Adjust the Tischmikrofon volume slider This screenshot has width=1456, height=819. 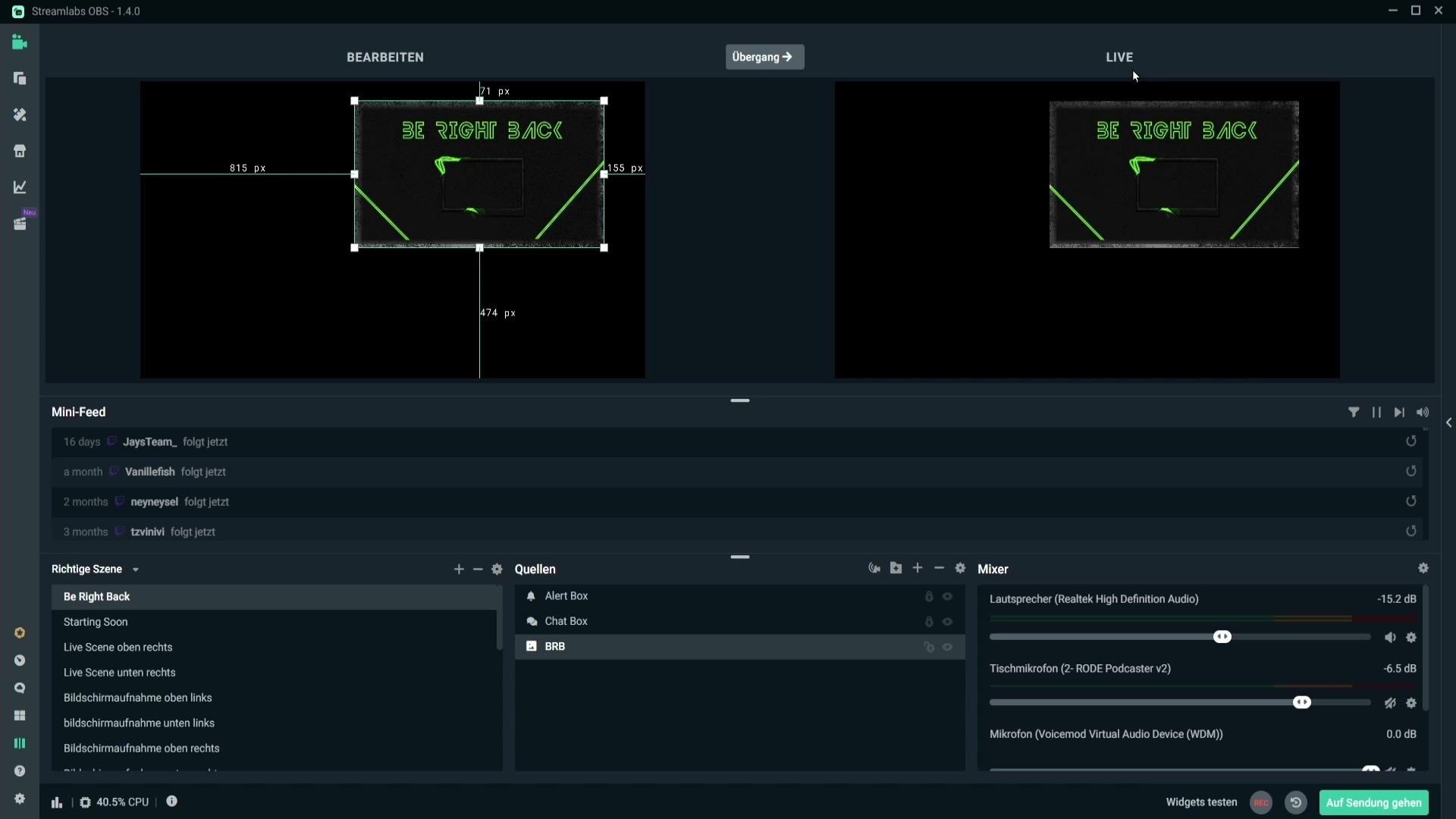pyautogui.click(x=1301, y=703)
